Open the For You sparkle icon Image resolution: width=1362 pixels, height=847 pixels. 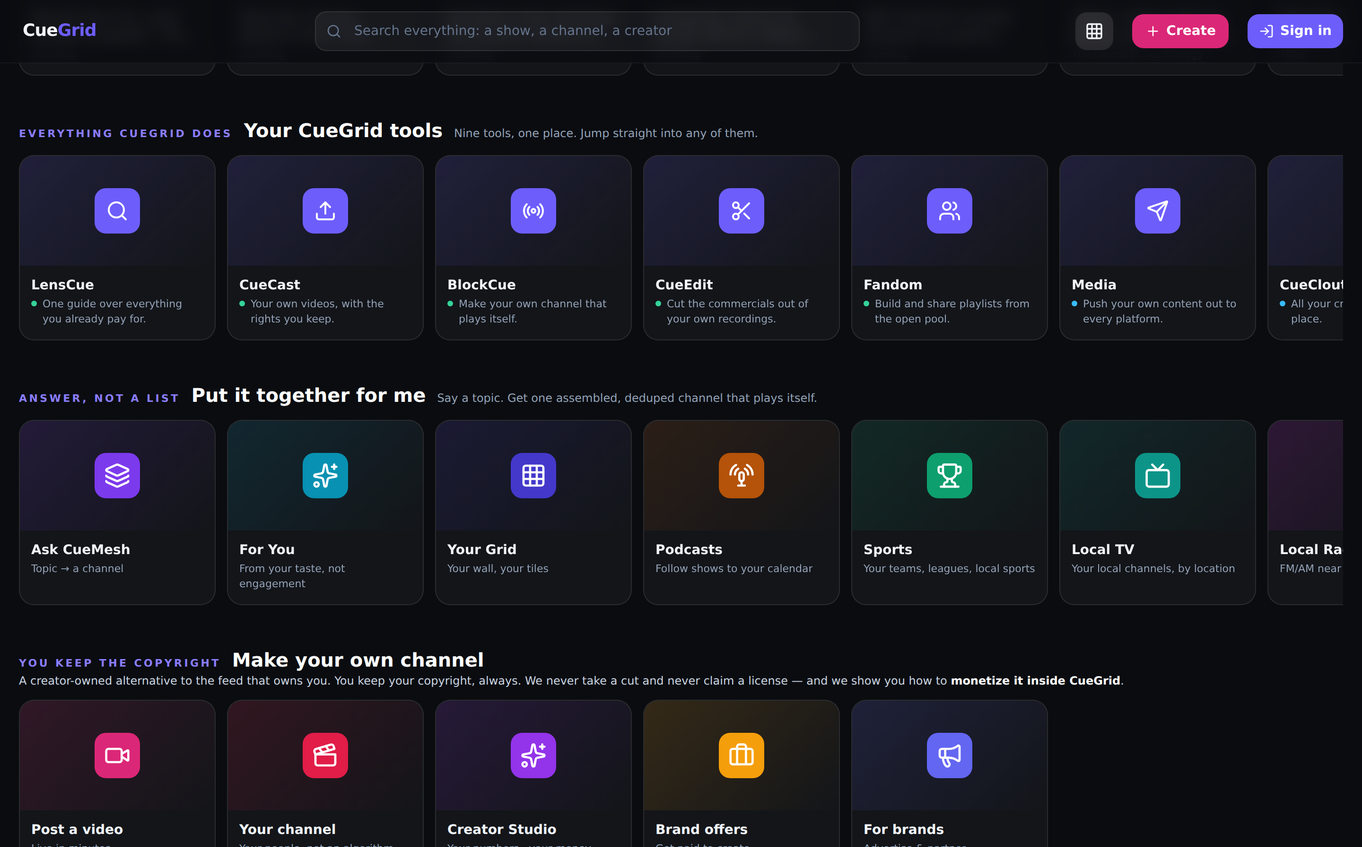click(x=325, y=475)
